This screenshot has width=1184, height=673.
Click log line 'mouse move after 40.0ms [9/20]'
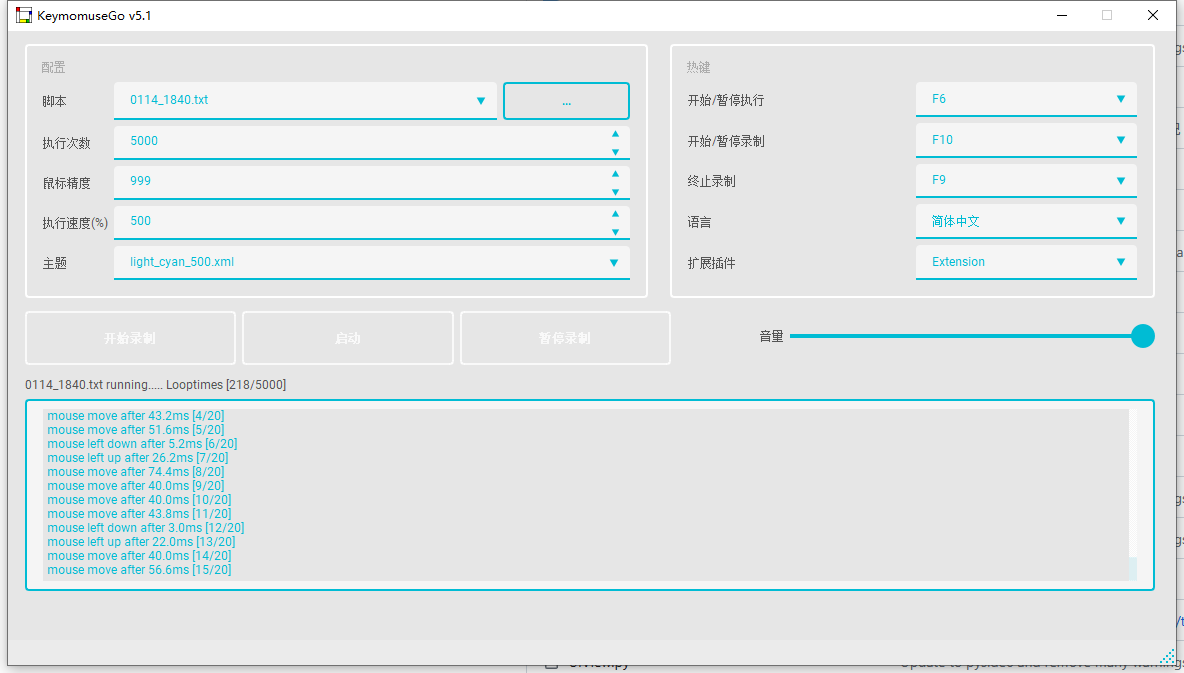point(136,486)
